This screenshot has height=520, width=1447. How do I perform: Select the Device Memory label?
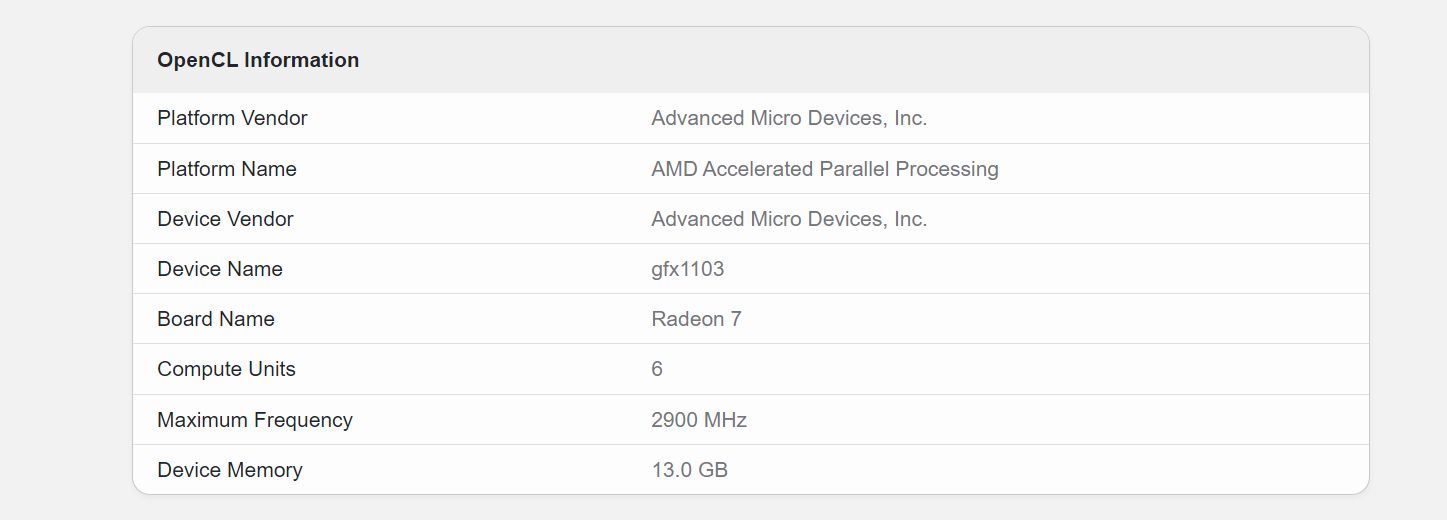point(230,470)
